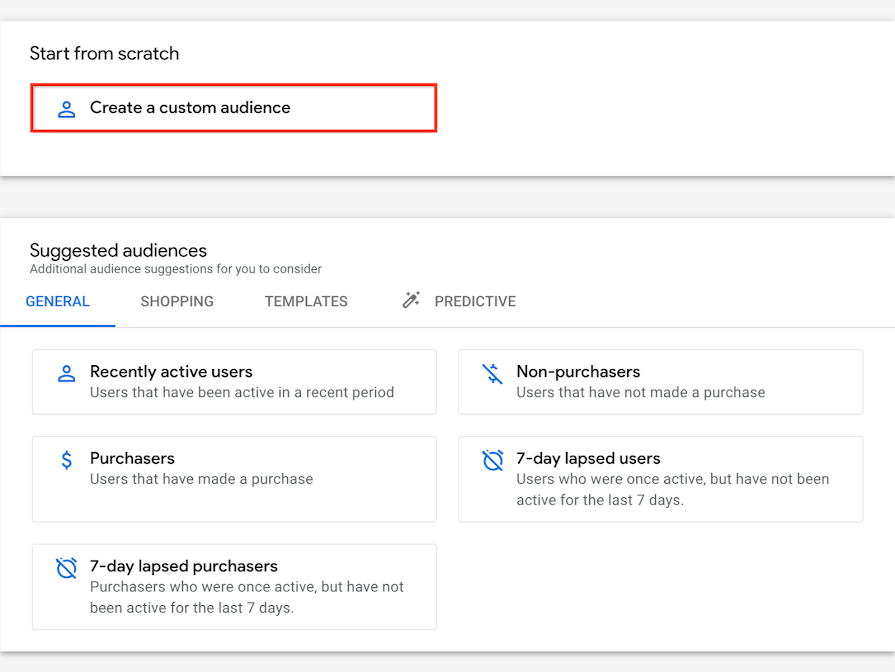895x672 pixels.
Task: Click the person icon in Recently active users
Action: click(67, 373)
